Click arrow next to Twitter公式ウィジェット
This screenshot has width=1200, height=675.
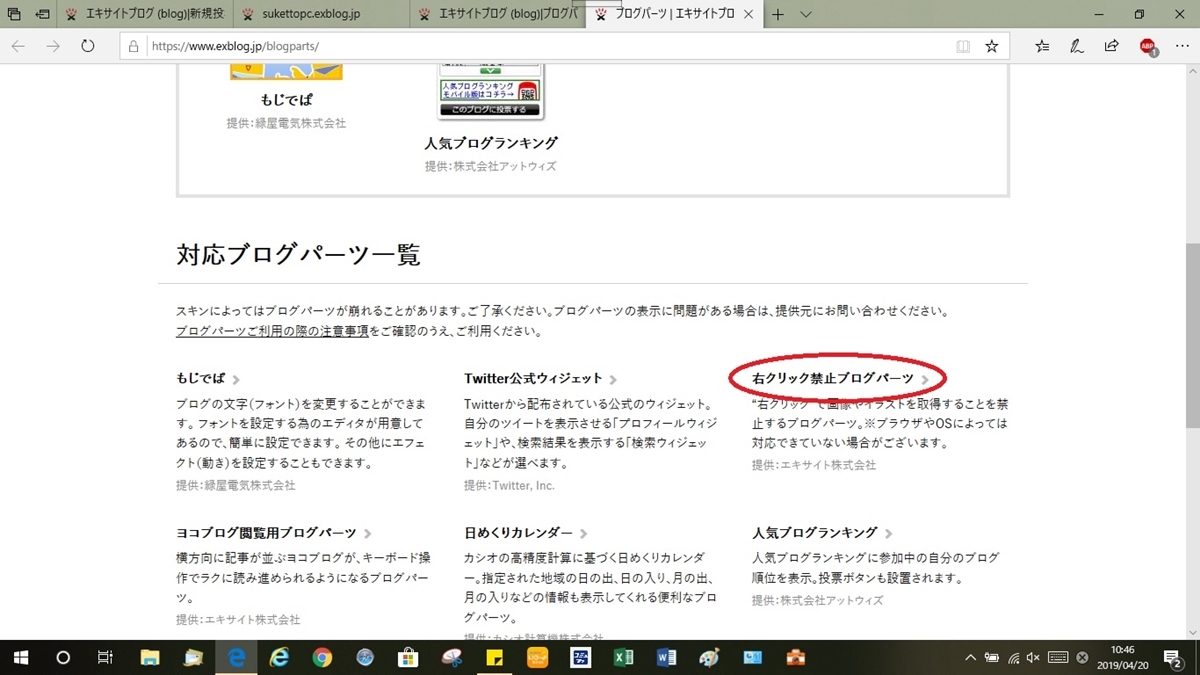coord(613,380)
